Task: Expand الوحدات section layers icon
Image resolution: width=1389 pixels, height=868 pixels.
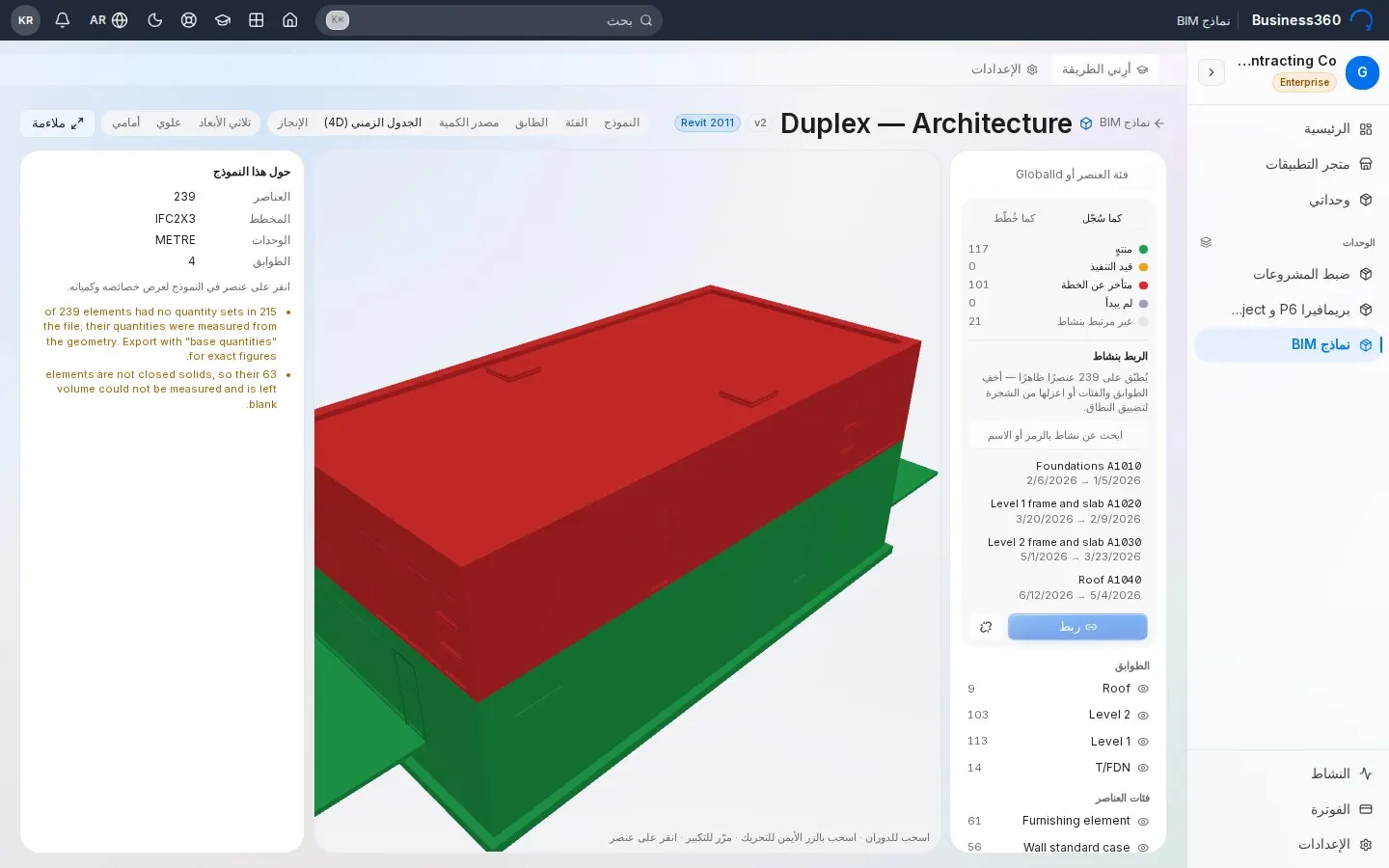Action: click(1206, 242)
